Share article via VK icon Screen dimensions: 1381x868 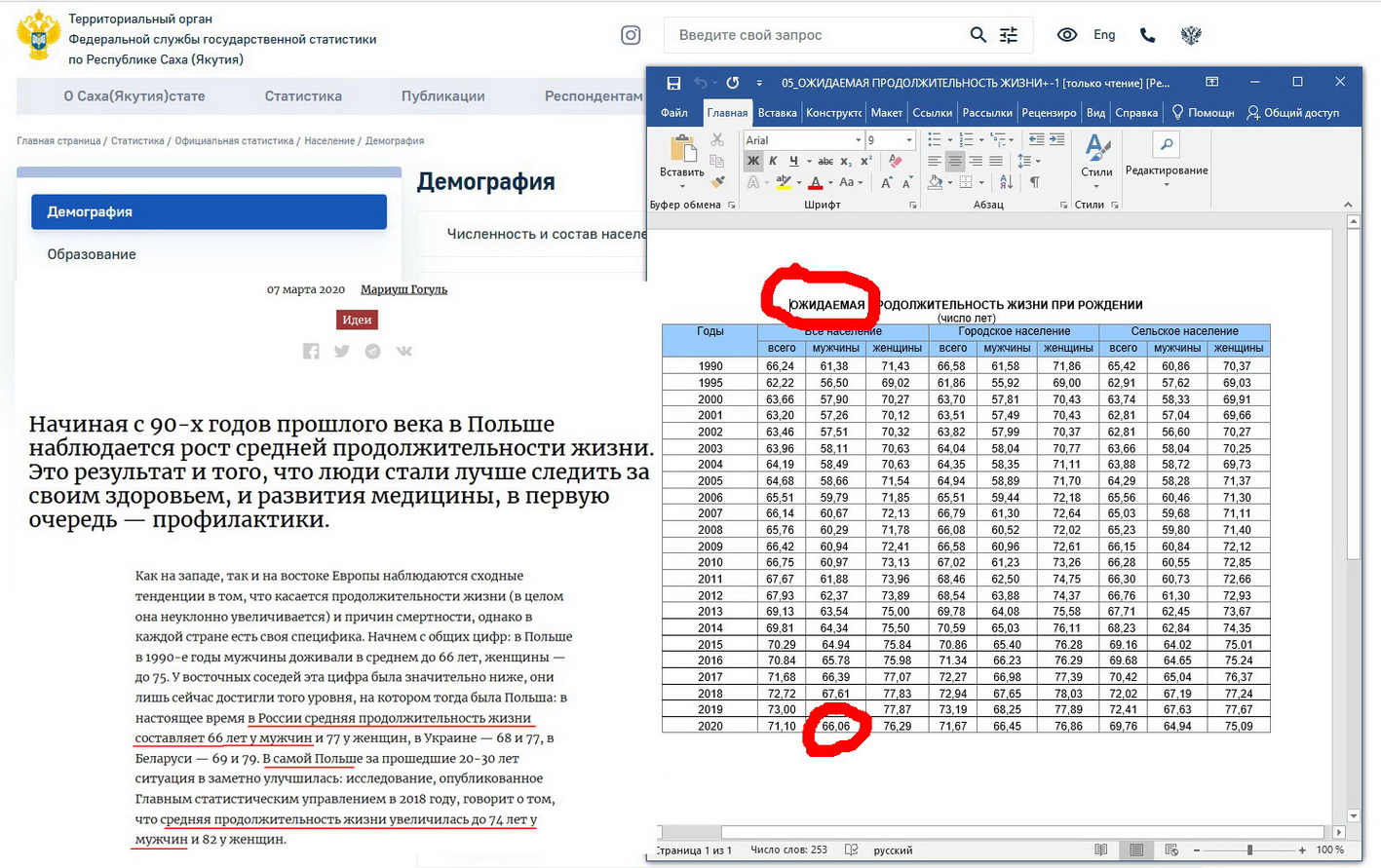click(x=404, y=351)
